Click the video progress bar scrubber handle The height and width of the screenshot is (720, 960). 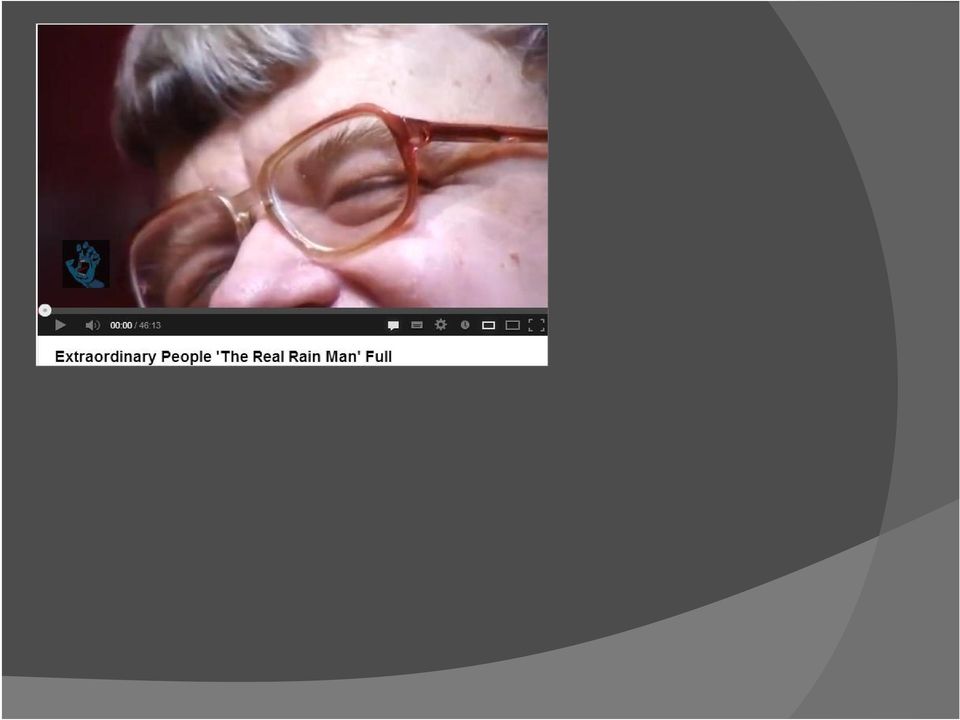(45, 310)
